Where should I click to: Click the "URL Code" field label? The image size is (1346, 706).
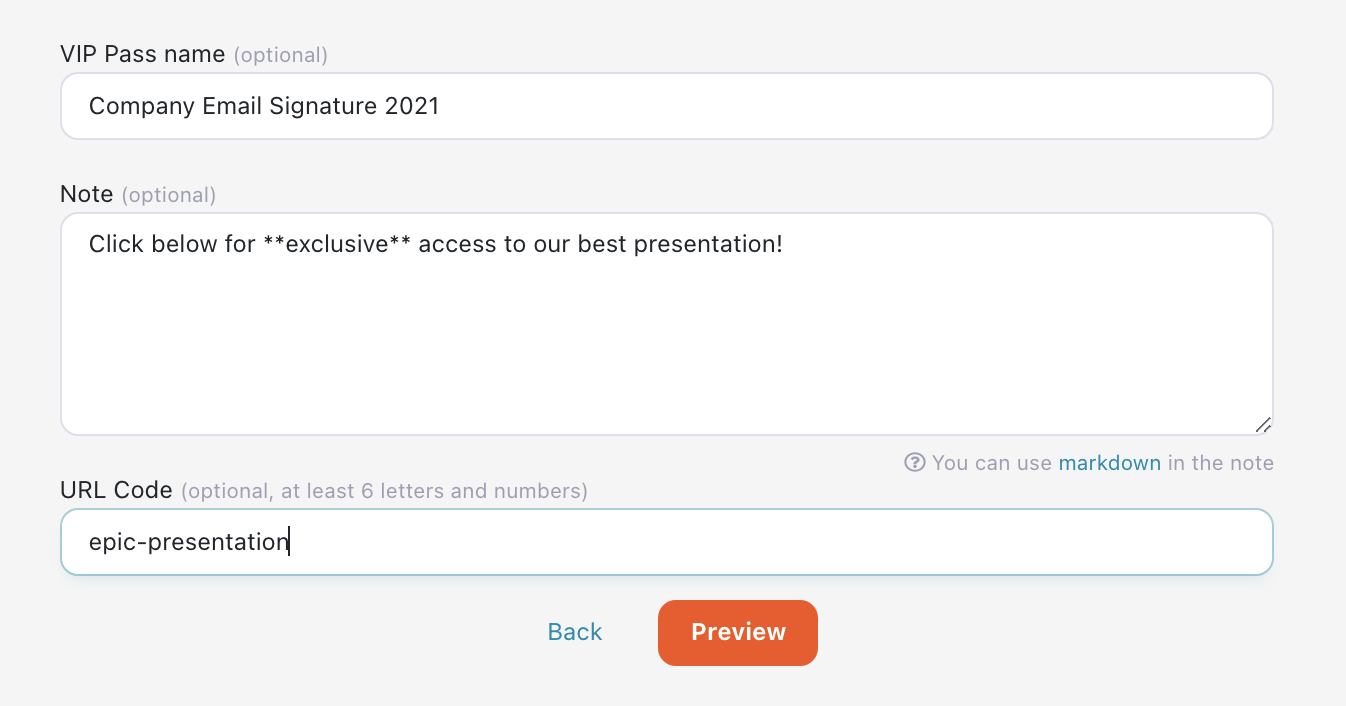(x=117, y=491)
